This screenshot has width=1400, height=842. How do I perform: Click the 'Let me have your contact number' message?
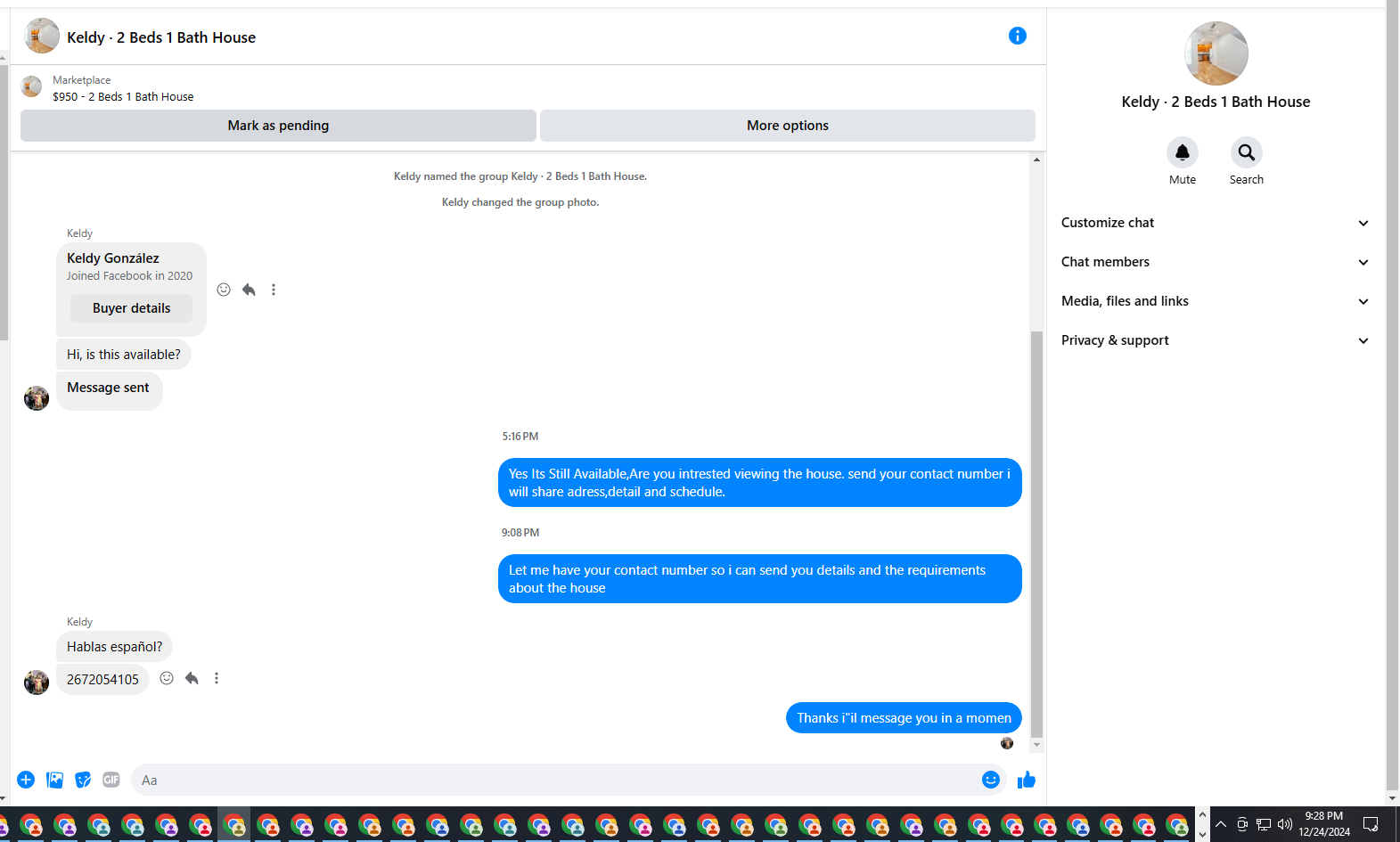coord(760,579)
